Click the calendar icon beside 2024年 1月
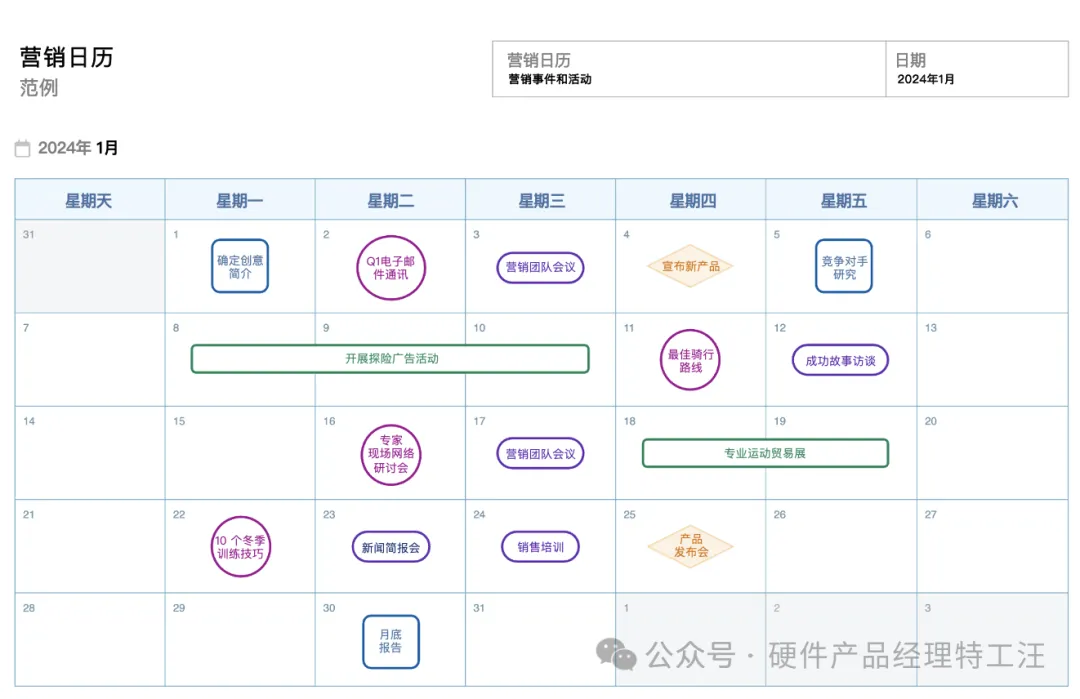Screen dimensions: 1080x699 [23, 147]
